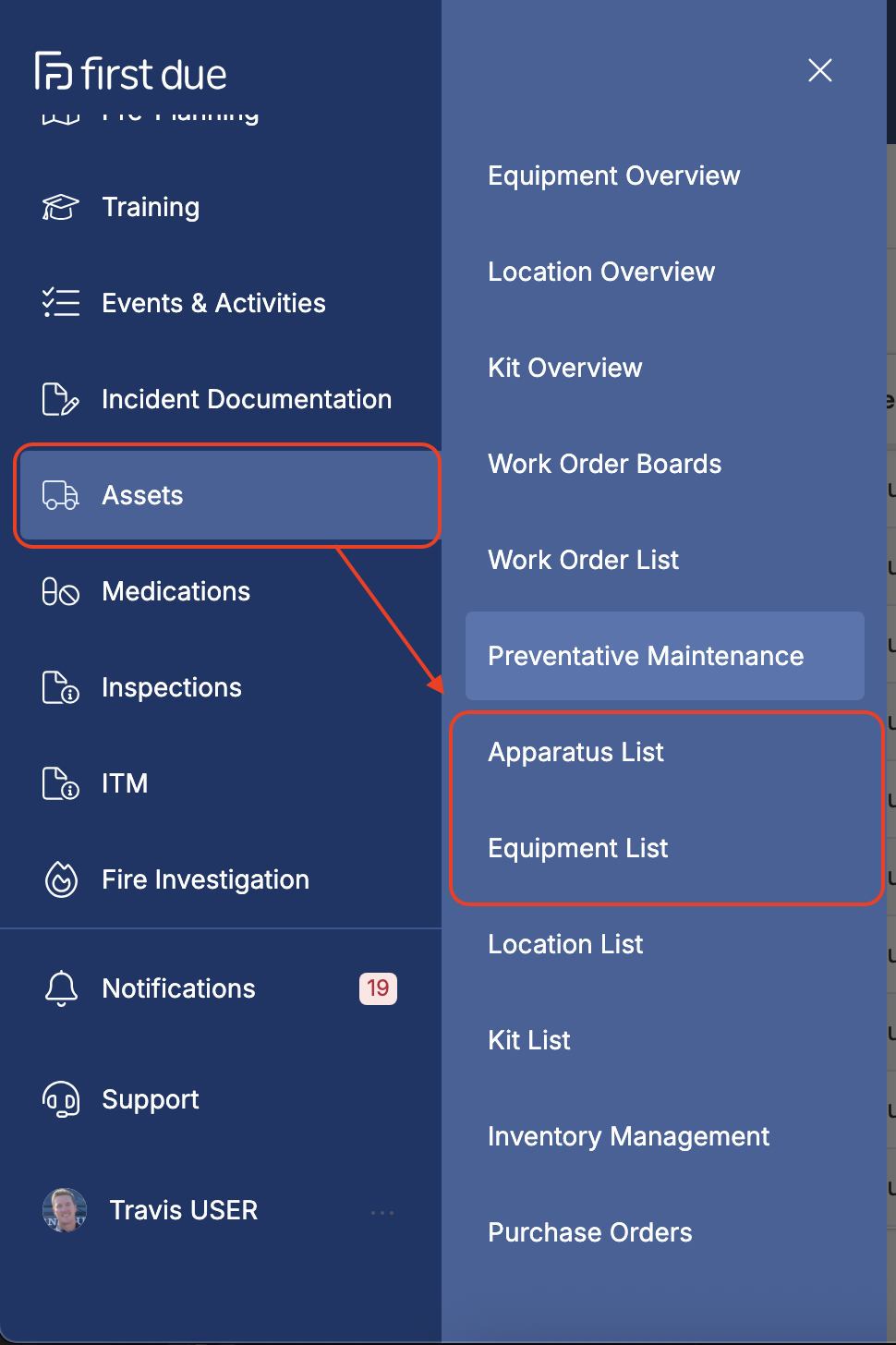Open the Inspections module

[171, 687]
